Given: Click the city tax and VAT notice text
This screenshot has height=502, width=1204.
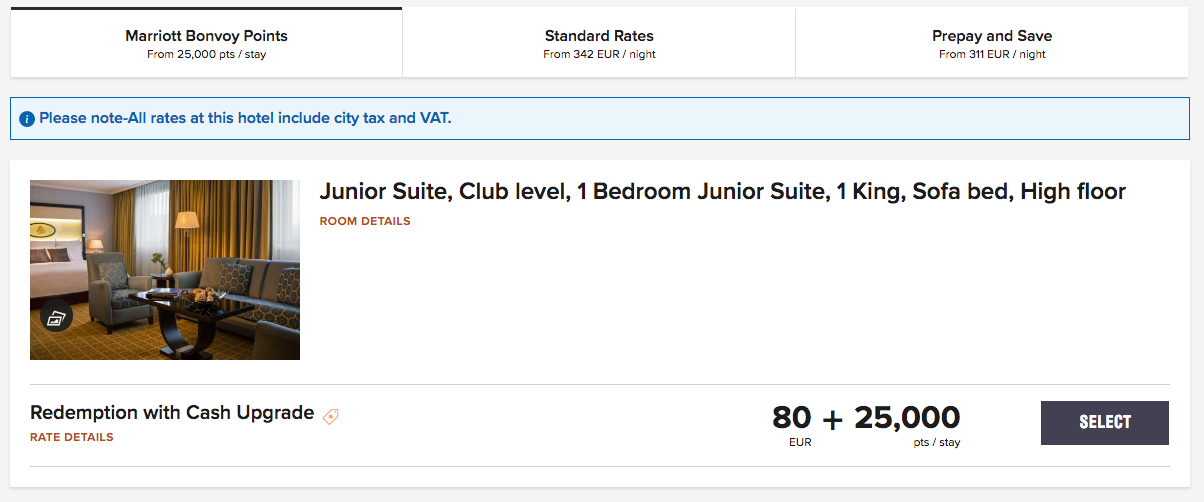Looking at the screenshot, I should [x=245, y=118].
